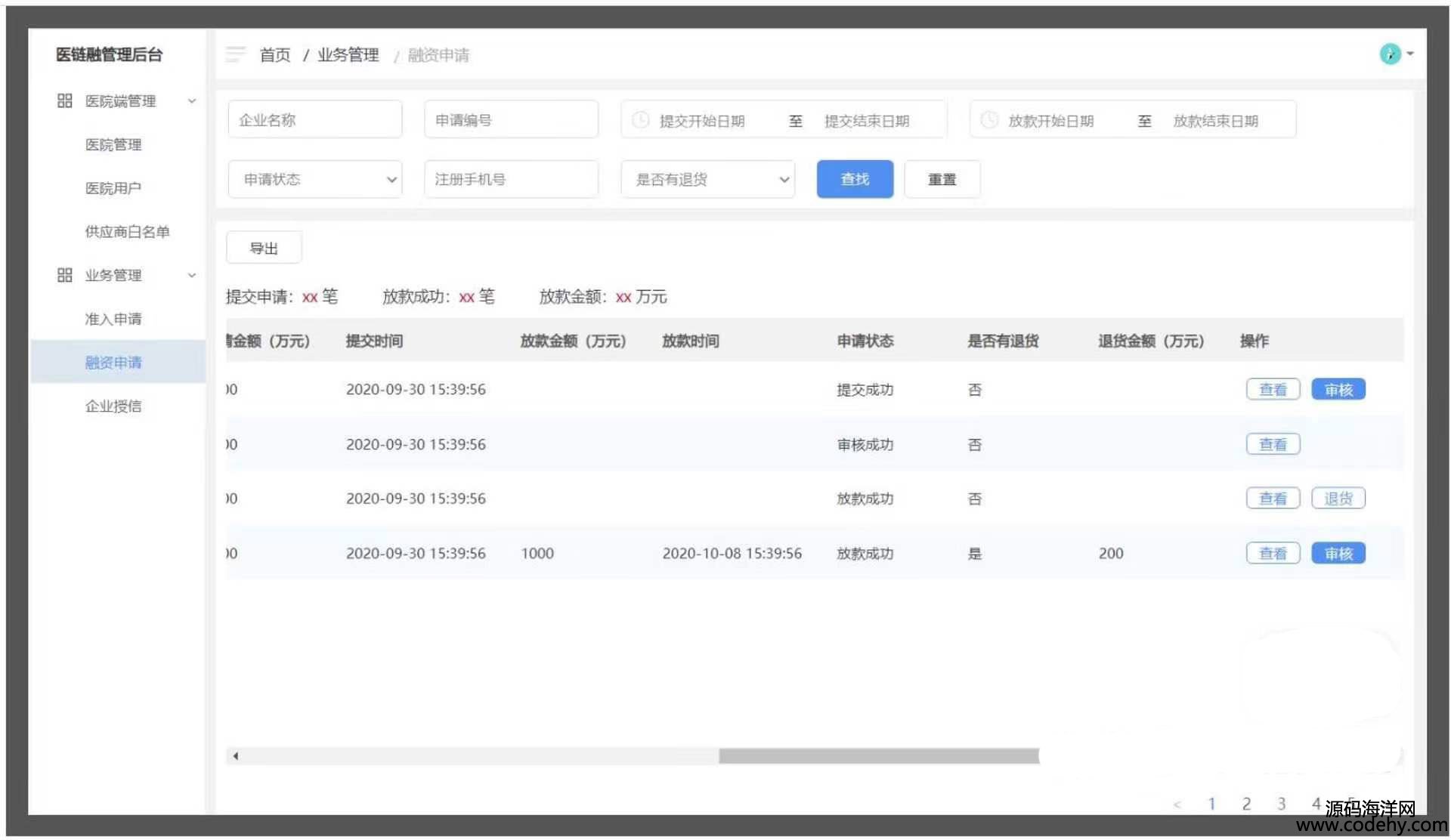
Task: Click the 是否有退货 column header
Action: pyautogui.click(x=1004, y=341)
